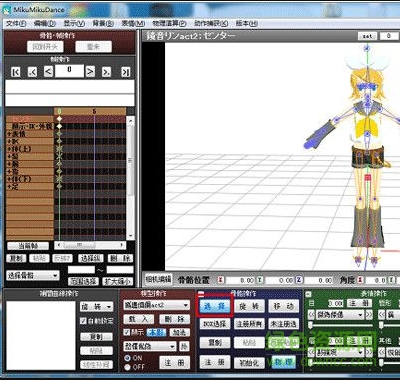
Task: Jump to the last frame (>|)
Action: [126, 72]
